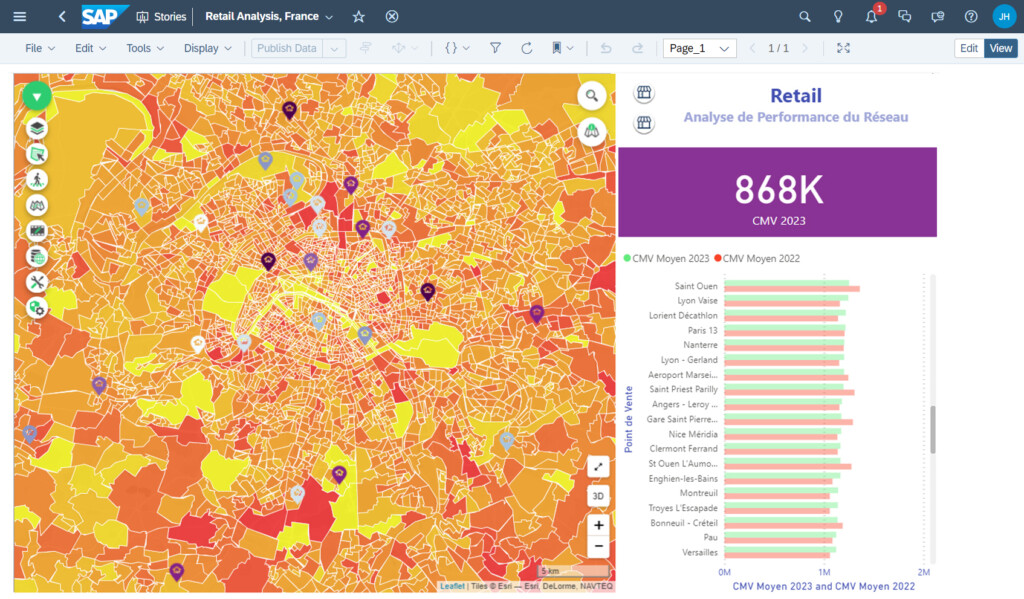Zoom out on the map with minus
The width and height of the screenshot is (1024, 599).
tap(598, 546)
